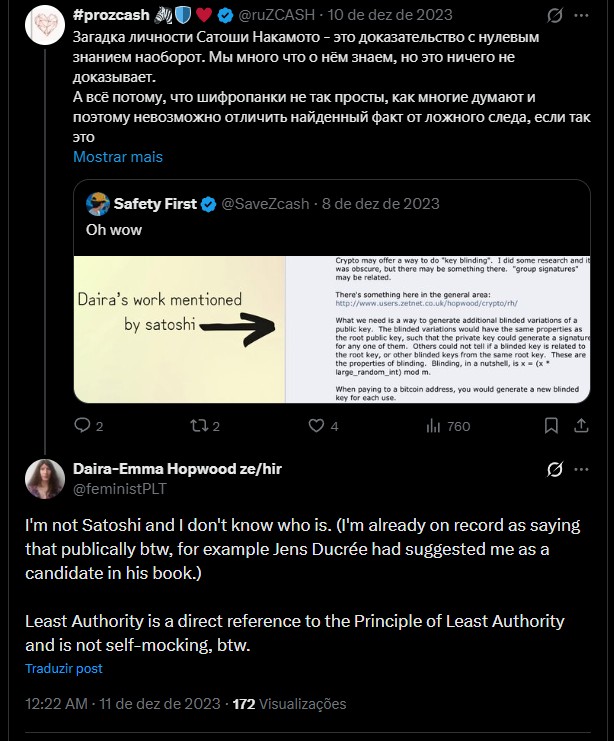Image resolution: width=614 pixels, height=741 pixels.
Task: Open view analytics icon showing 760
Action: (x=434, y=426)
